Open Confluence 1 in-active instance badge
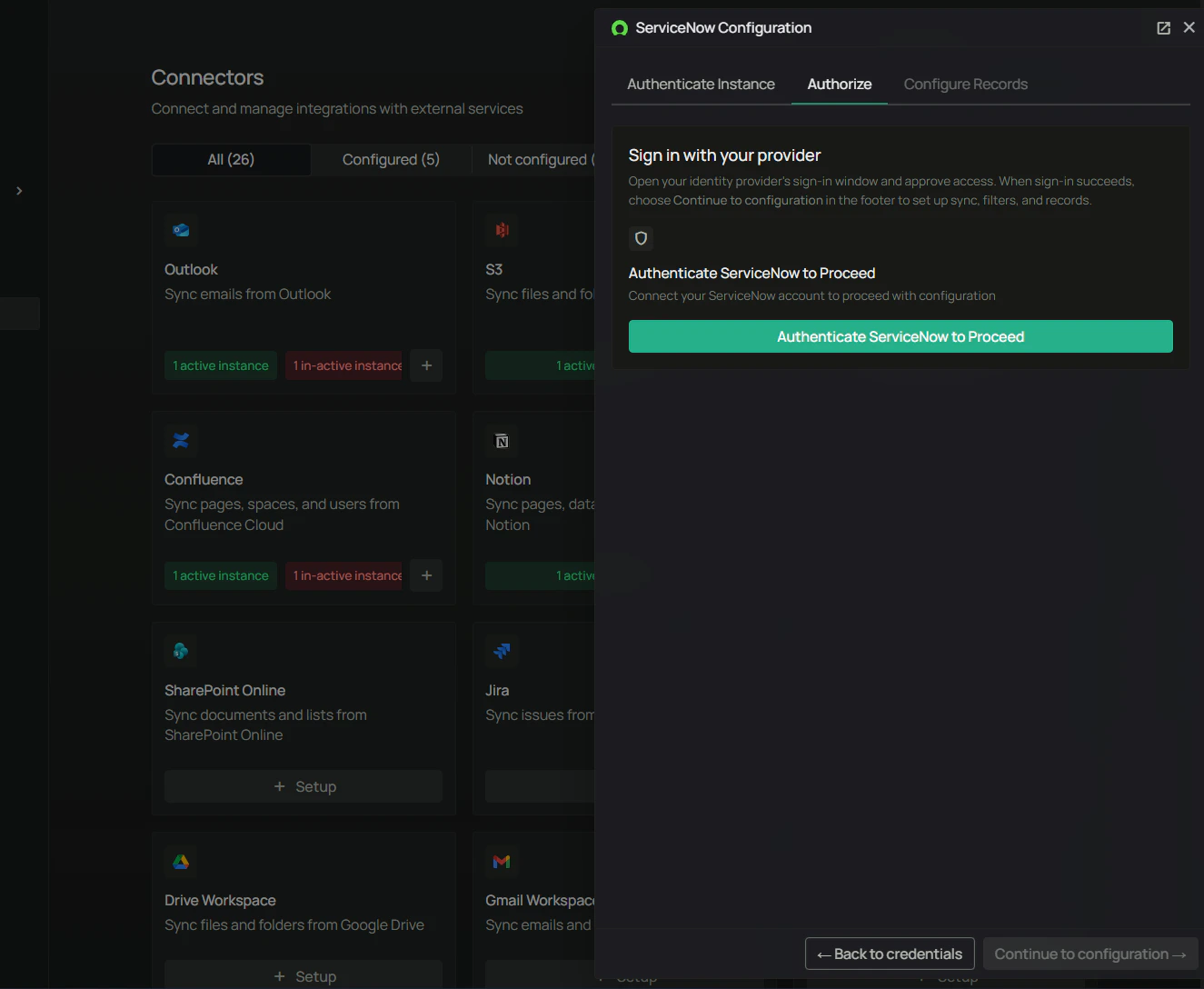This screenshot has height=989, width=1204. [x=344, y=575]
